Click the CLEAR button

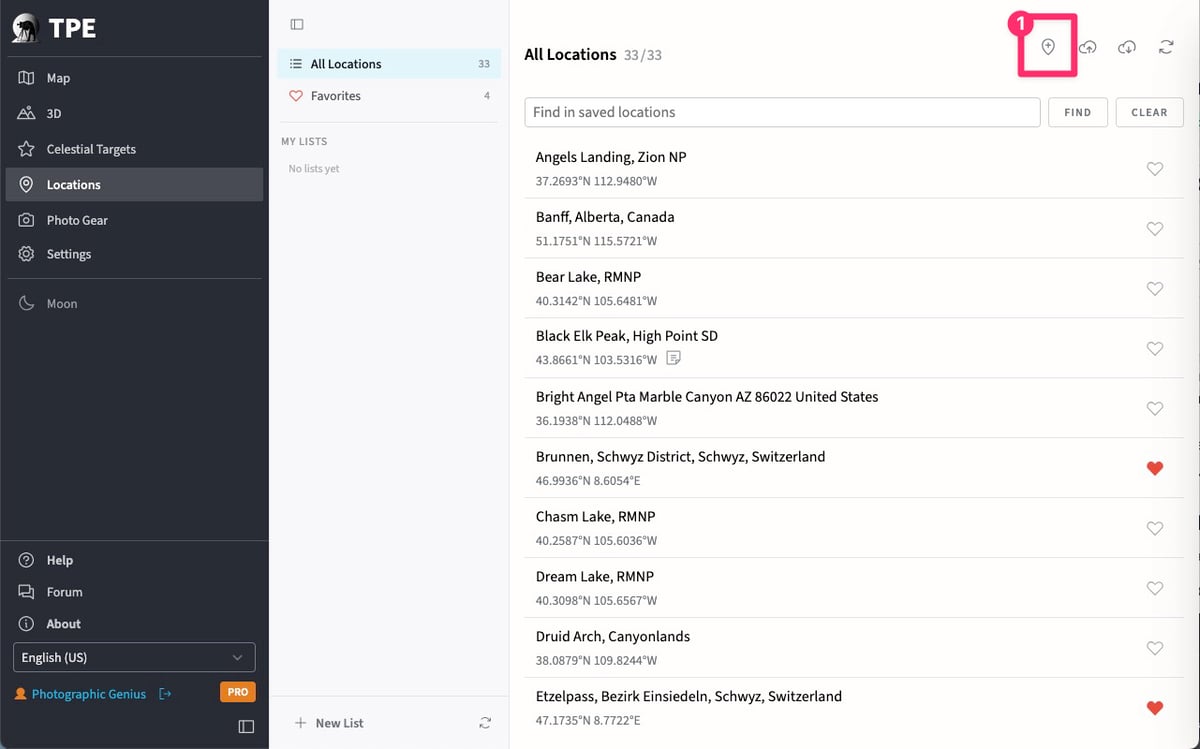click(x=1149, y=112)
